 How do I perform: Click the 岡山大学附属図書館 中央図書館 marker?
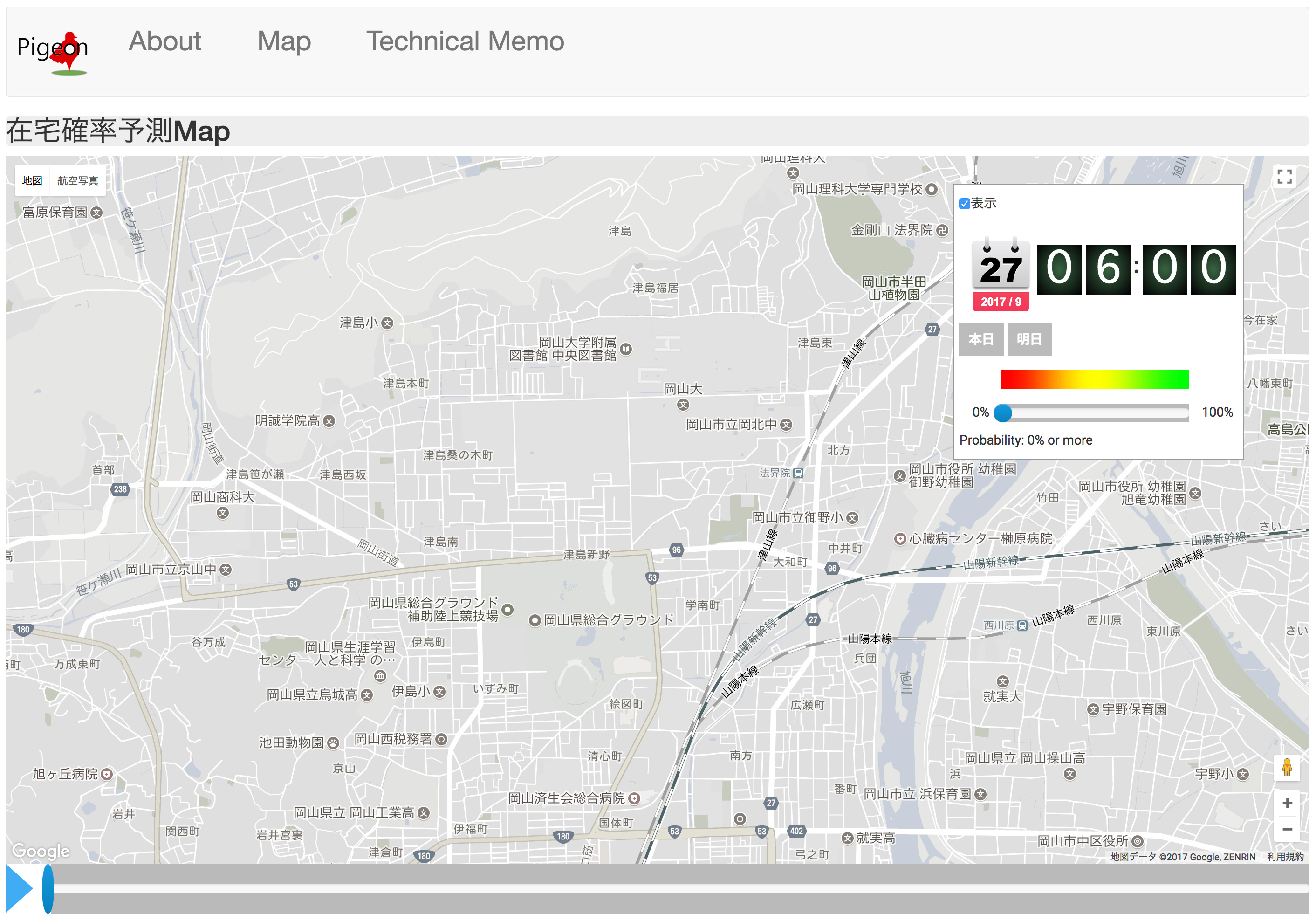[x=626, y=349]
